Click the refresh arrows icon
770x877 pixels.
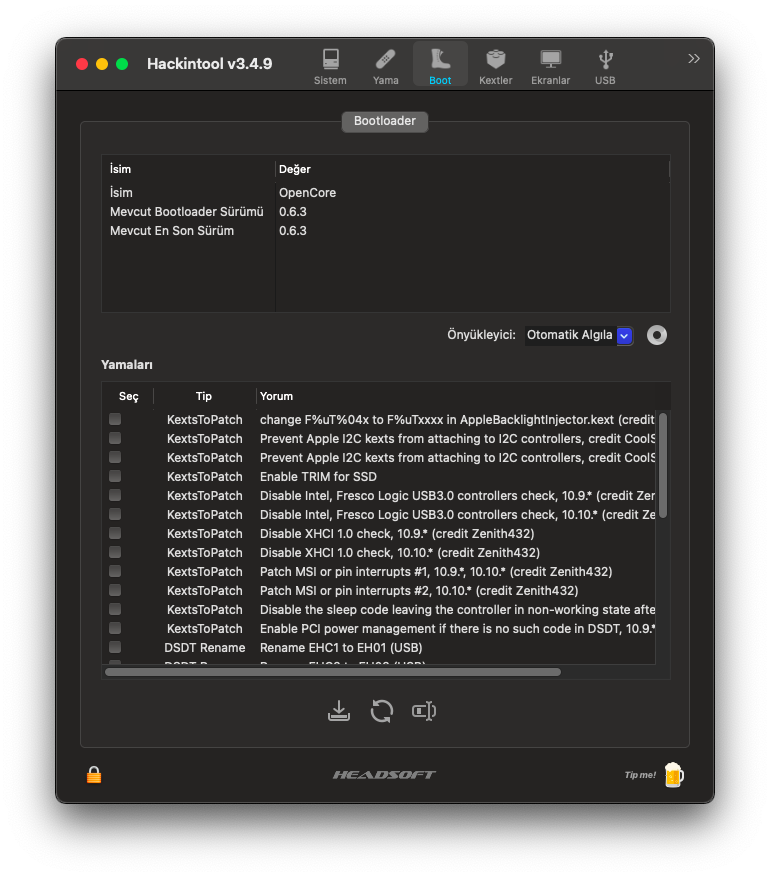tap(381, 711)
